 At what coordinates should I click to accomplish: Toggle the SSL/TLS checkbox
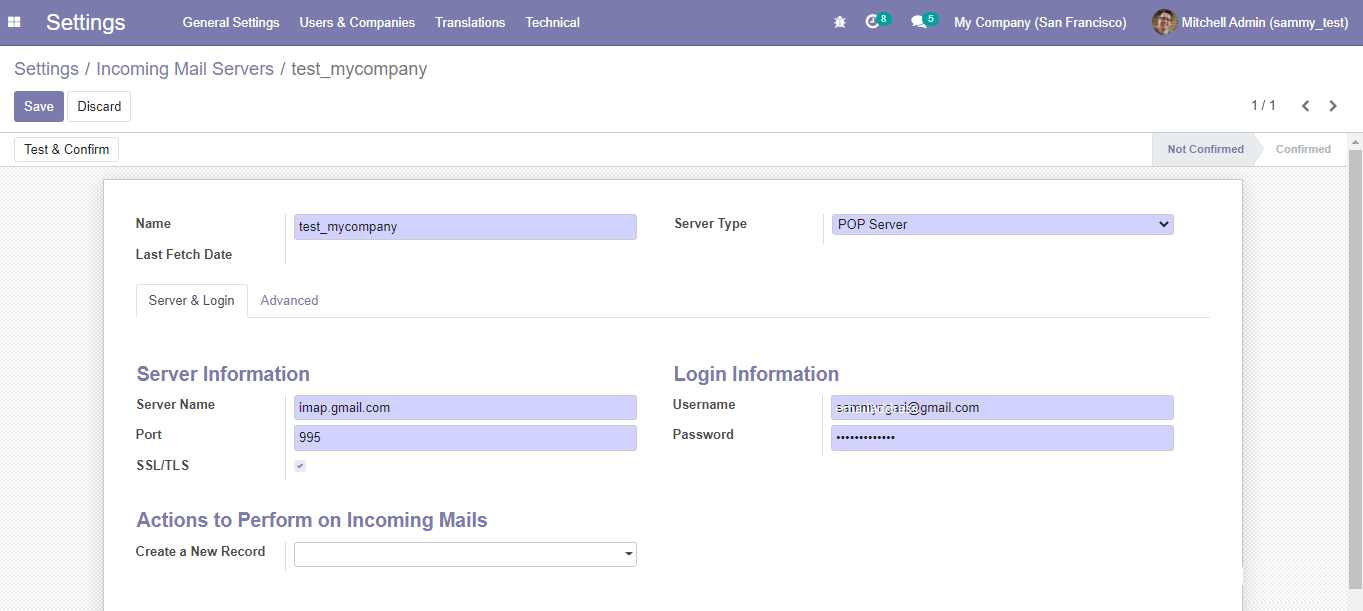coord(300,466)
